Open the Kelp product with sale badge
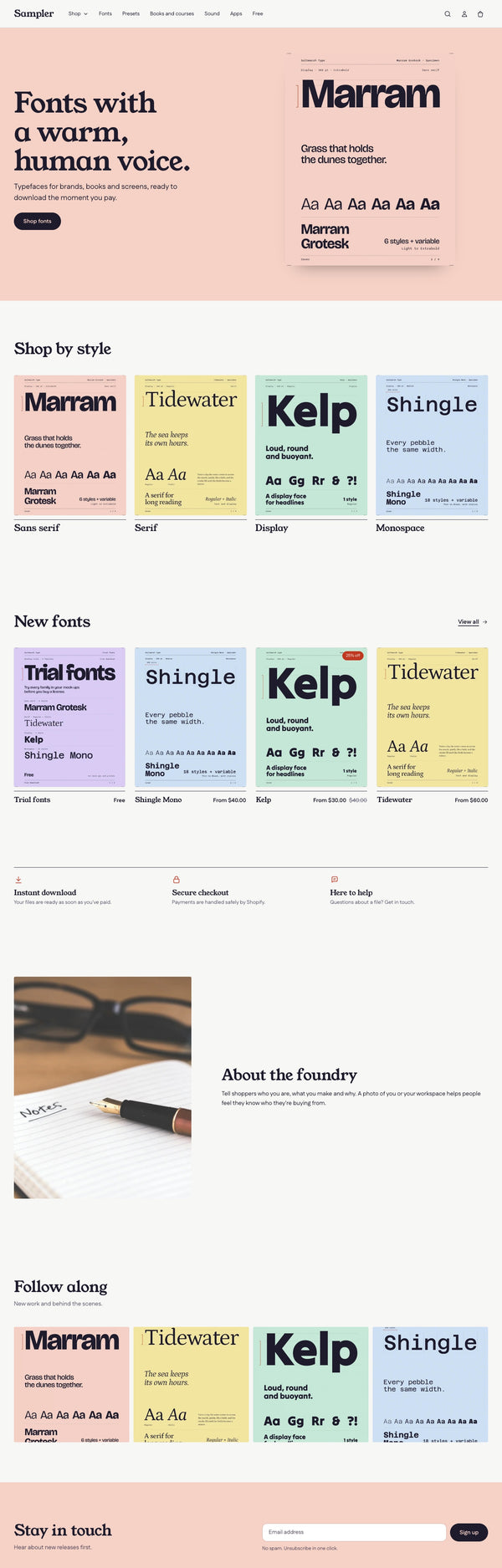 tap(311, 726)
